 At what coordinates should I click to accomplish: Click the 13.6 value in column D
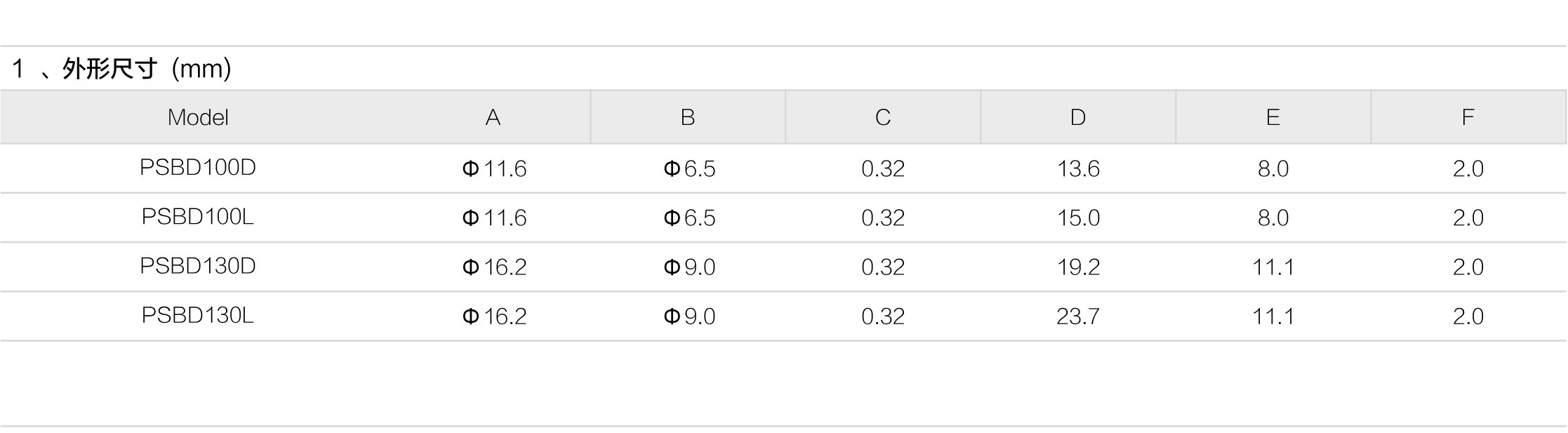[x=1078, y=168]
